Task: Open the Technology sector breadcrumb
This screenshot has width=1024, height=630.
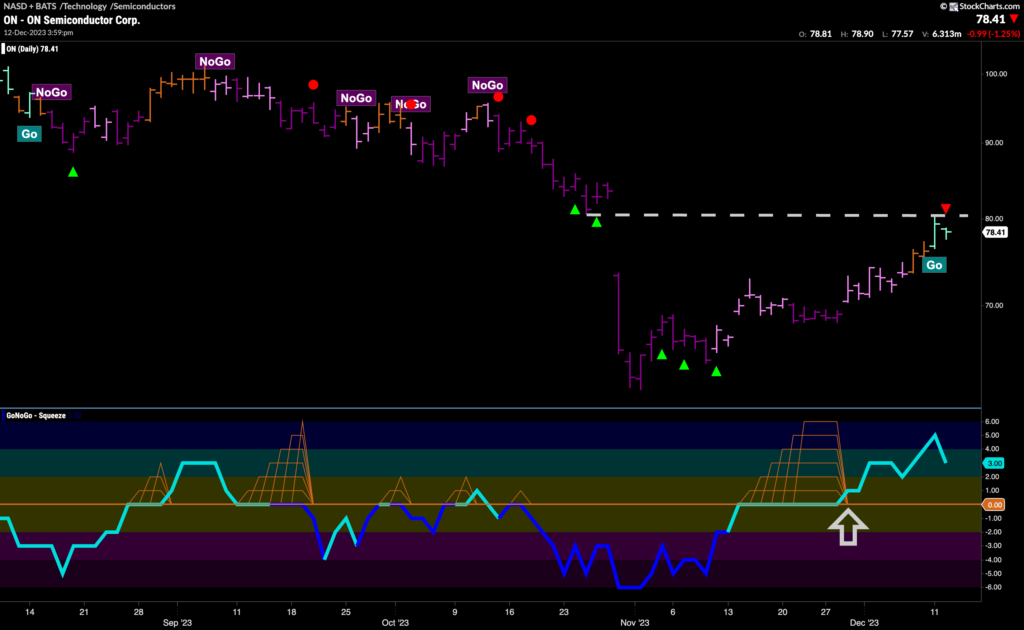Action: click(x=86, y=7)
